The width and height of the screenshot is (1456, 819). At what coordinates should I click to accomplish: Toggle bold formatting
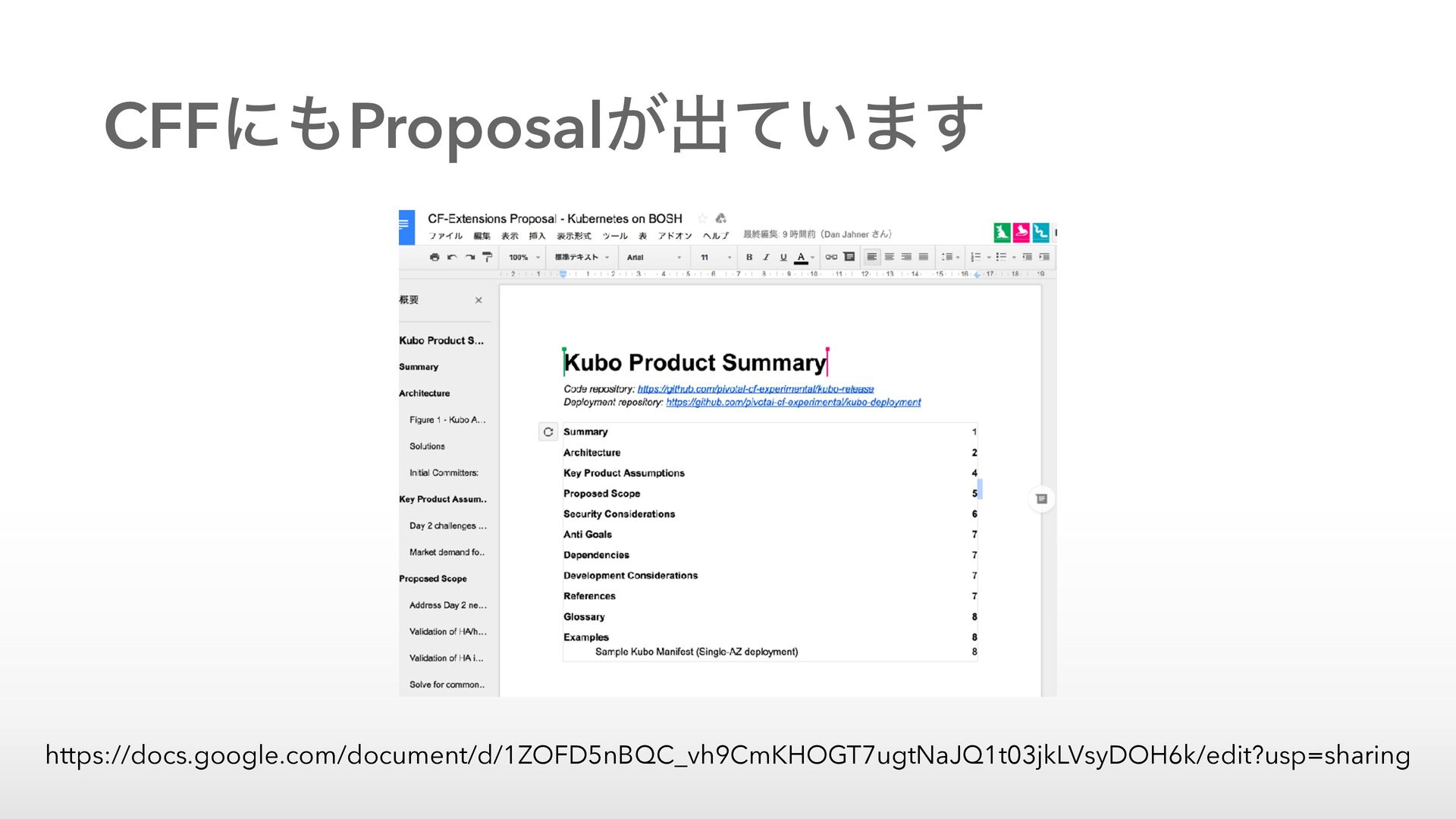tap(749, 257)
